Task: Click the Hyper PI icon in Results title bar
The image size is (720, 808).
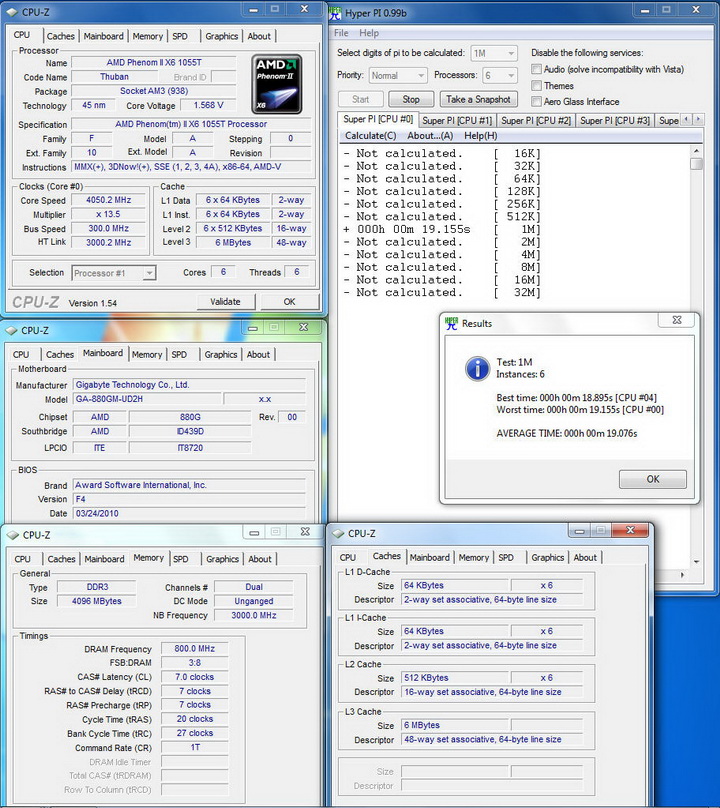Action: click(451, 323)
